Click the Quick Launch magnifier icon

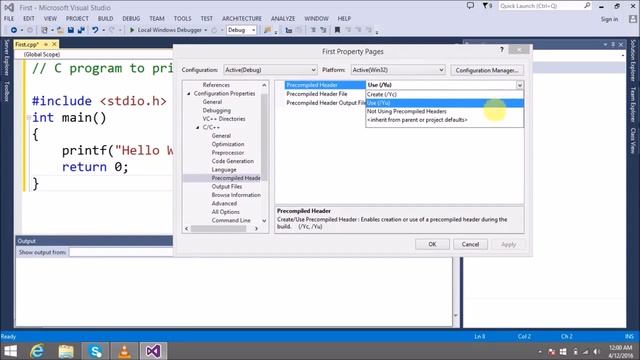pyautogui.click(x=587, y=6)
